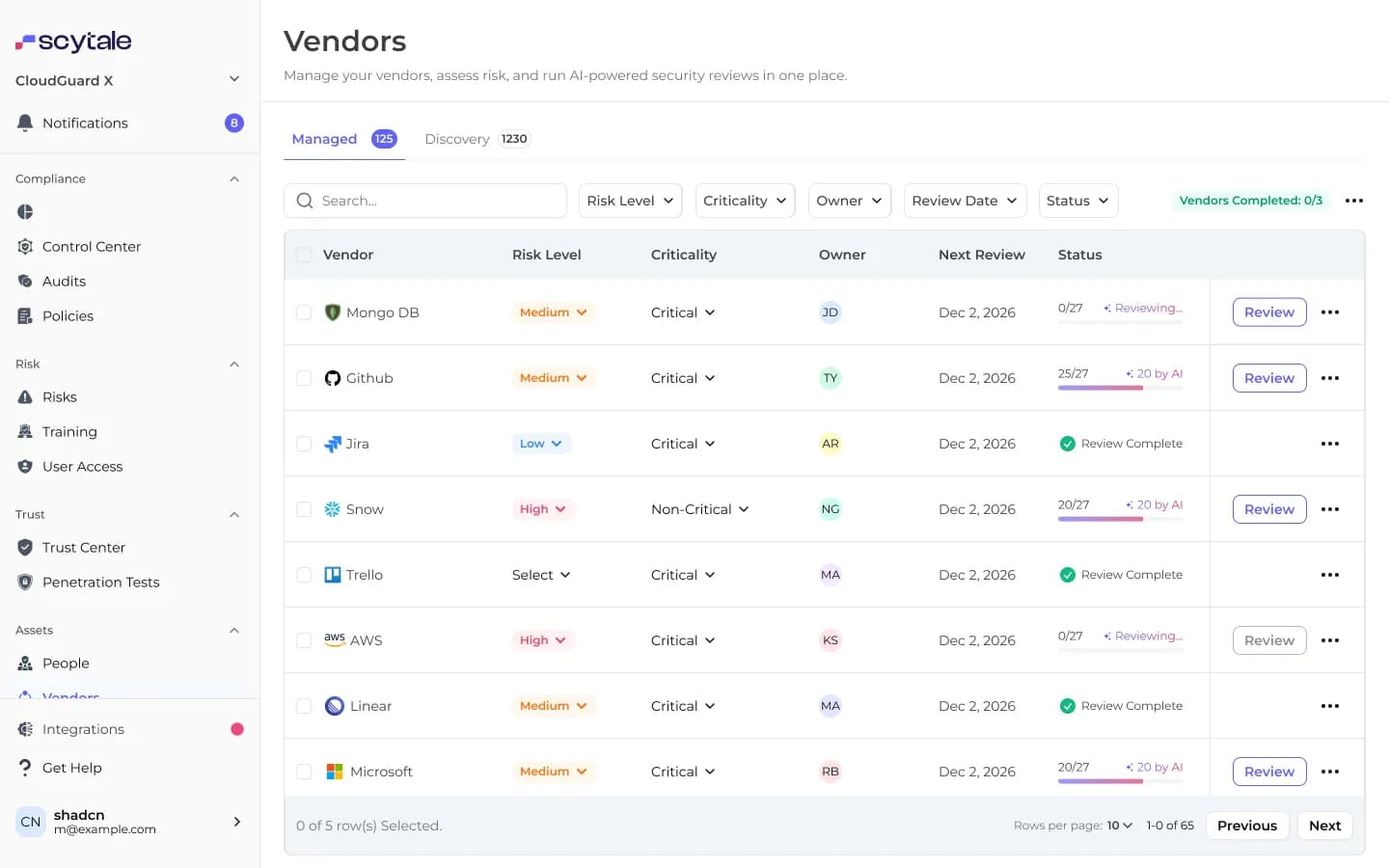Click the Get Help question mark icon
Viewport: 1389px width, 868px height.
(x=25, y=768)
